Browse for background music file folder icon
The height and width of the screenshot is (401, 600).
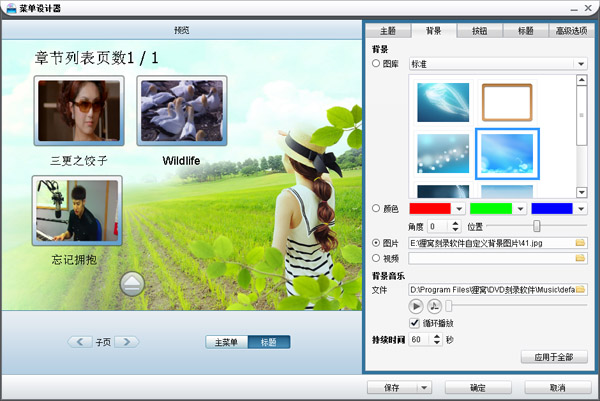pos(579,290)
